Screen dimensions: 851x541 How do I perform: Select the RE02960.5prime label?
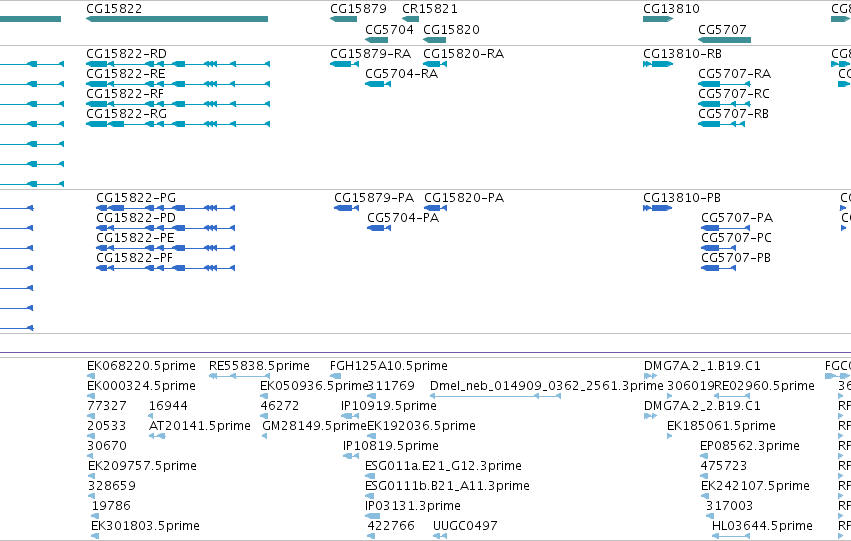click(765, 386)
